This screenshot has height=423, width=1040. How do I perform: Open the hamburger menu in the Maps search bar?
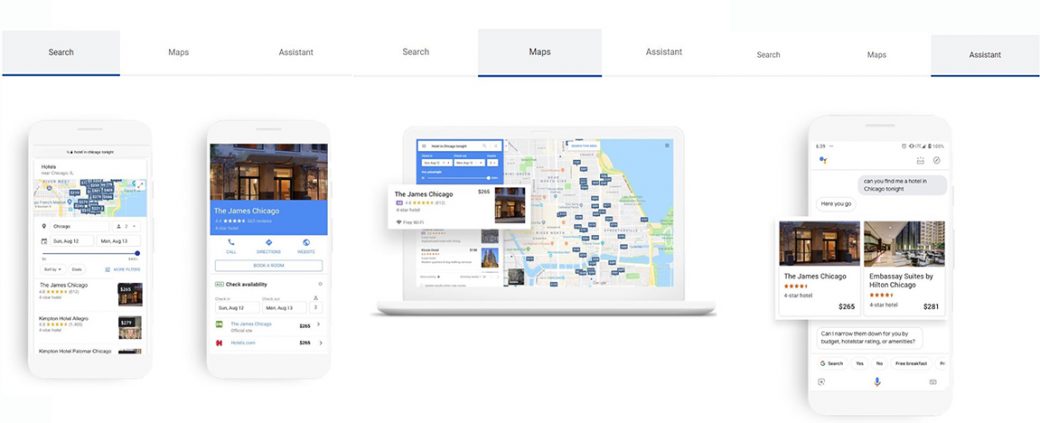(x=424, y=146)
